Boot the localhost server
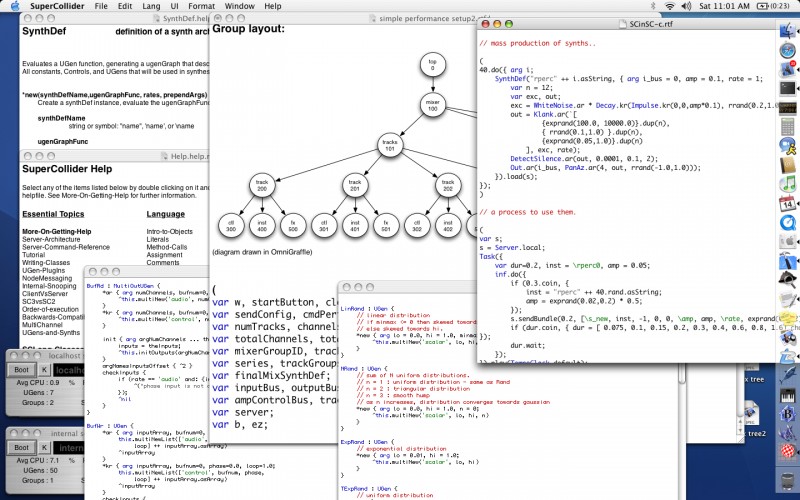Screen dimensions: 800x500 point(19,369)
